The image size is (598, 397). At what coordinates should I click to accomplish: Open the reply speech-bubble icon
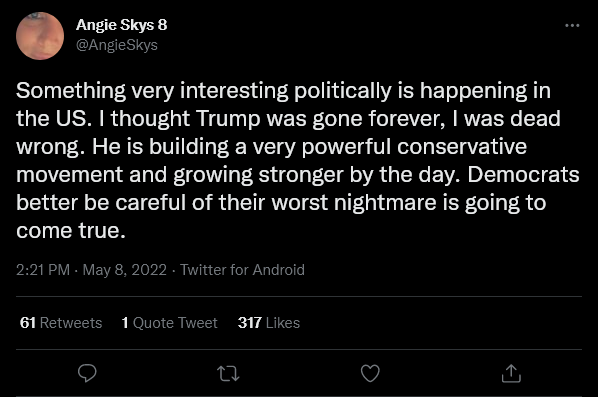point(87,373)
